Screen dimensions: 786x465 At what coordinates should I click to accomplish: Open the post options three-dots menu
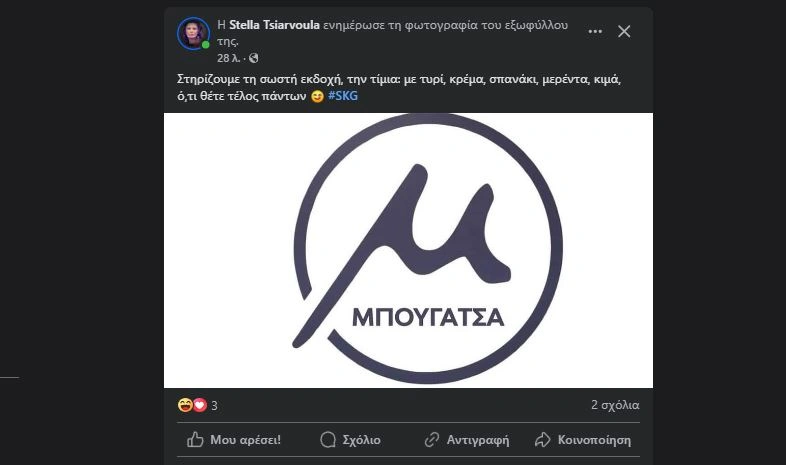point(595,32)
